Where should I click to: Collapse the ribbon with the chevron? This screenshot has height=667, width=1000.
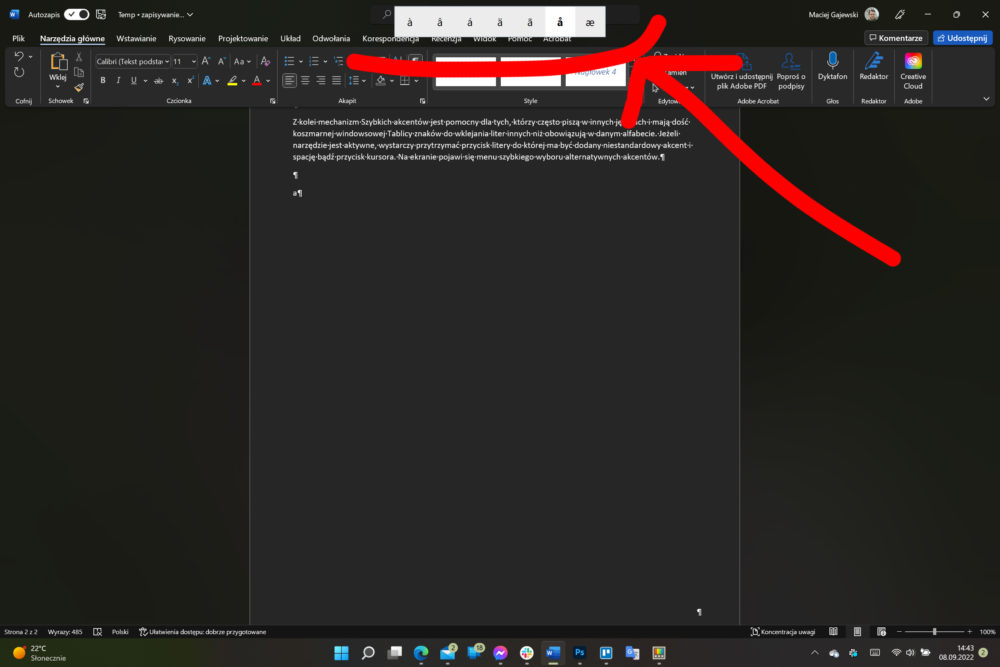pos(986,99)
